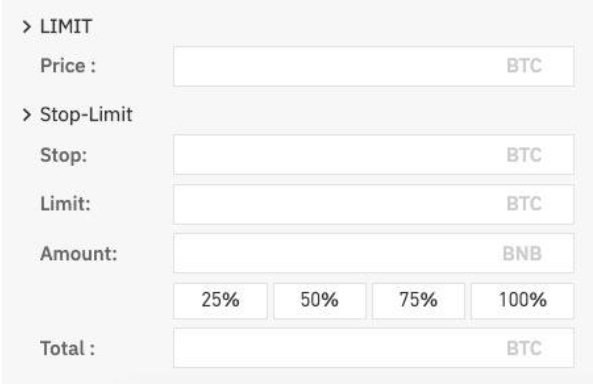Focus the Amount input field
593x384 pixels.
(374, 253)
